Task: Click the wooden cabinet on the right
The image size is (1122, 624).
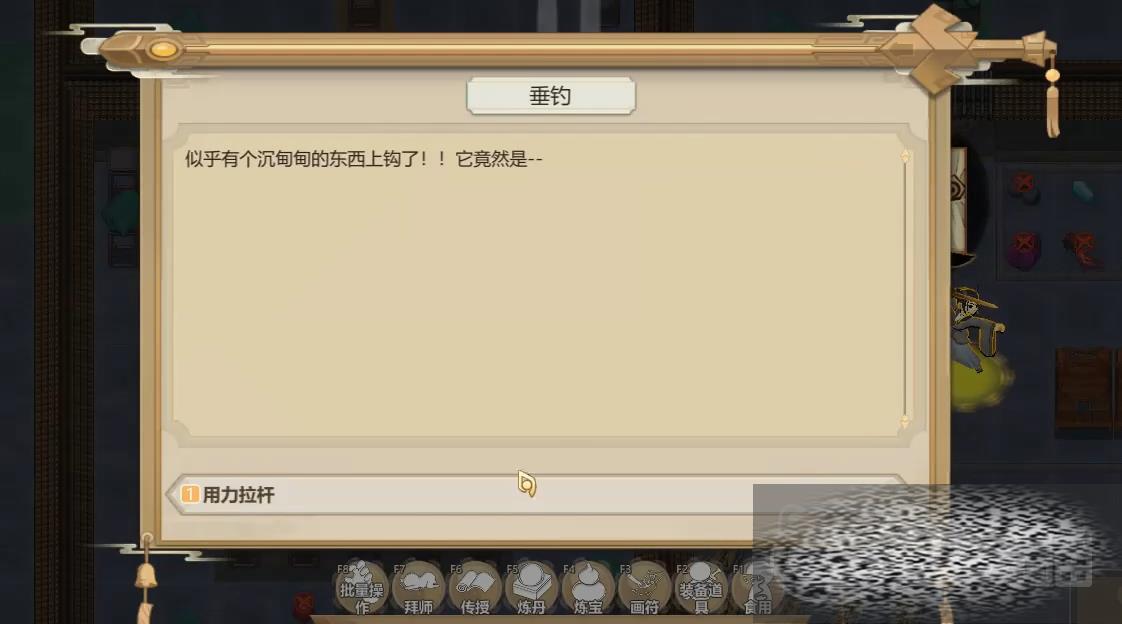Action: [1085, 390]
